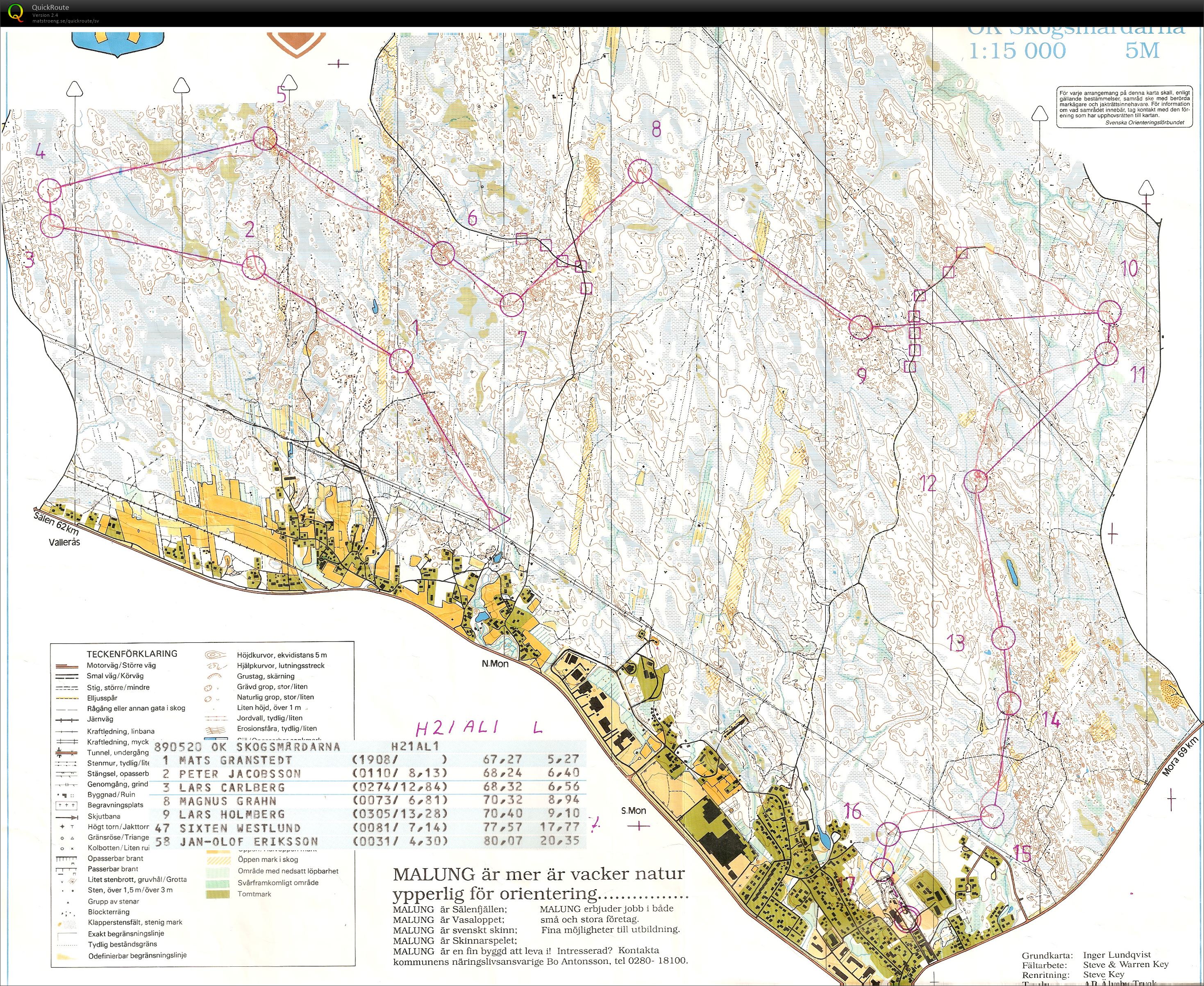
Task: Click the "Grustag, skärning" legend entry
Action: 266,676
